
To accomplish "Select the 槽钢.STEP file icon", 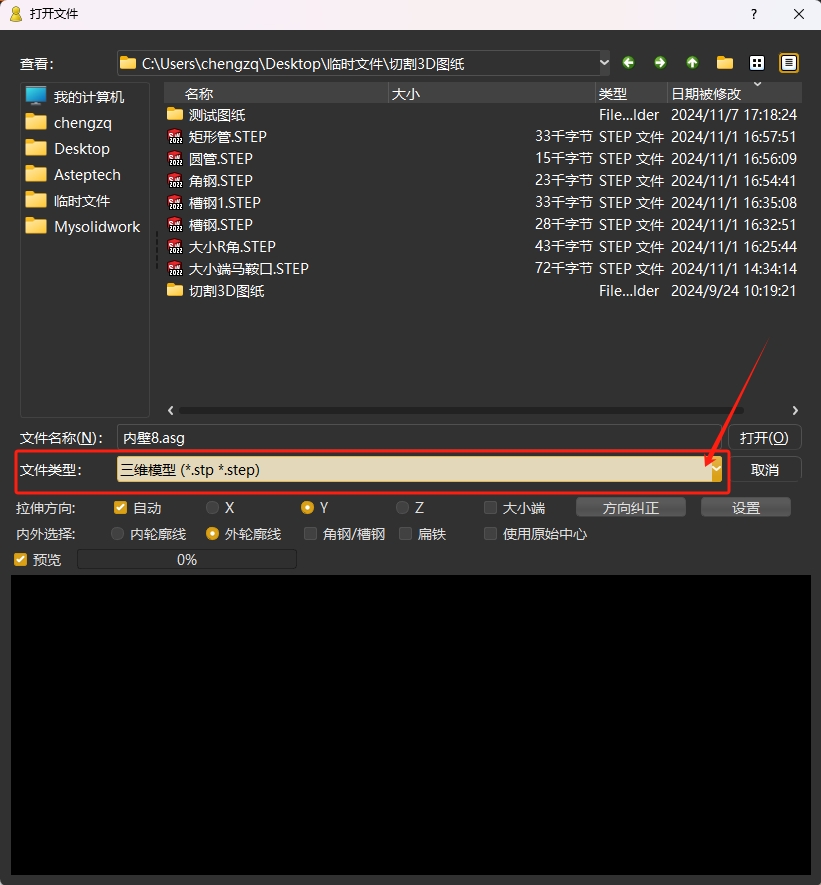I will [x=175, y=225].
